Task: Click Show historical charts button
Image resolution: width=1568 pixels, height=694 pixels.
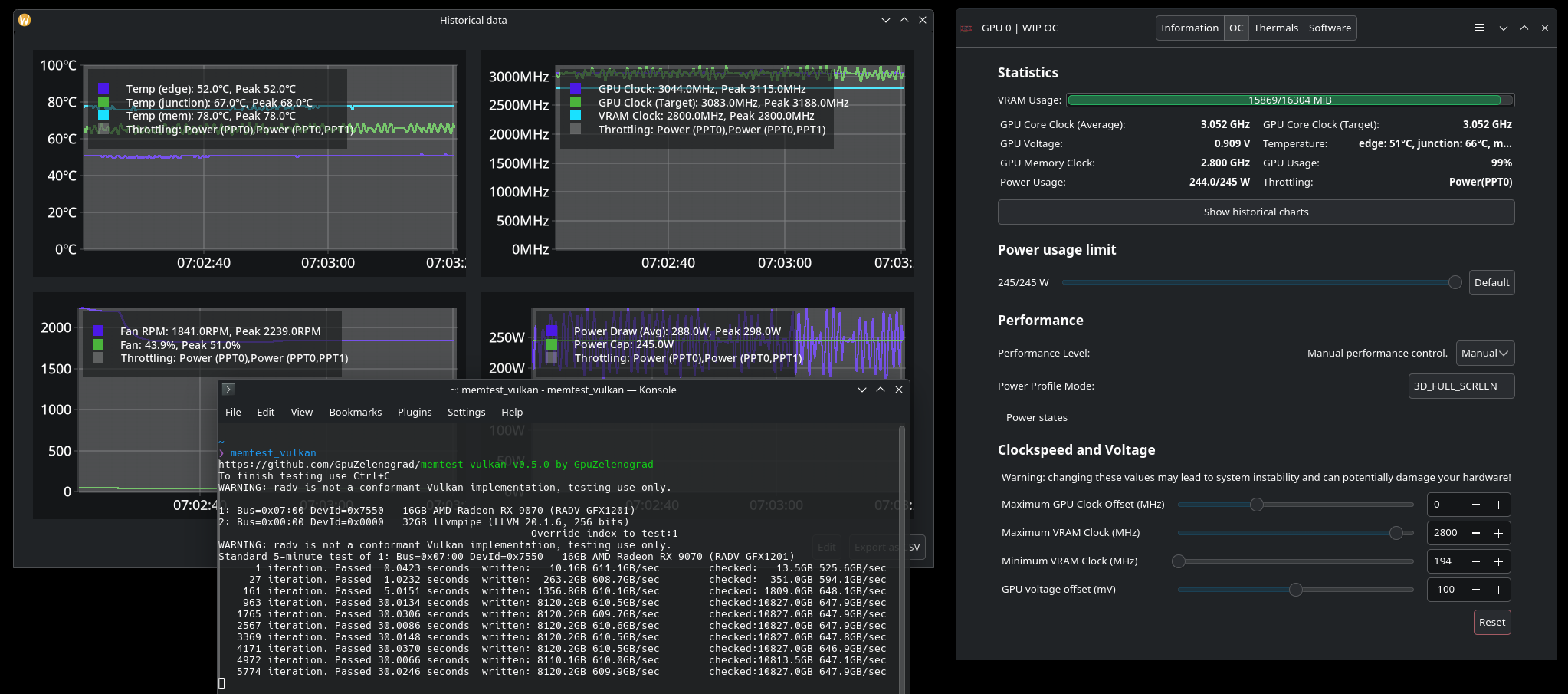Action: click(x=1256, y=212)
